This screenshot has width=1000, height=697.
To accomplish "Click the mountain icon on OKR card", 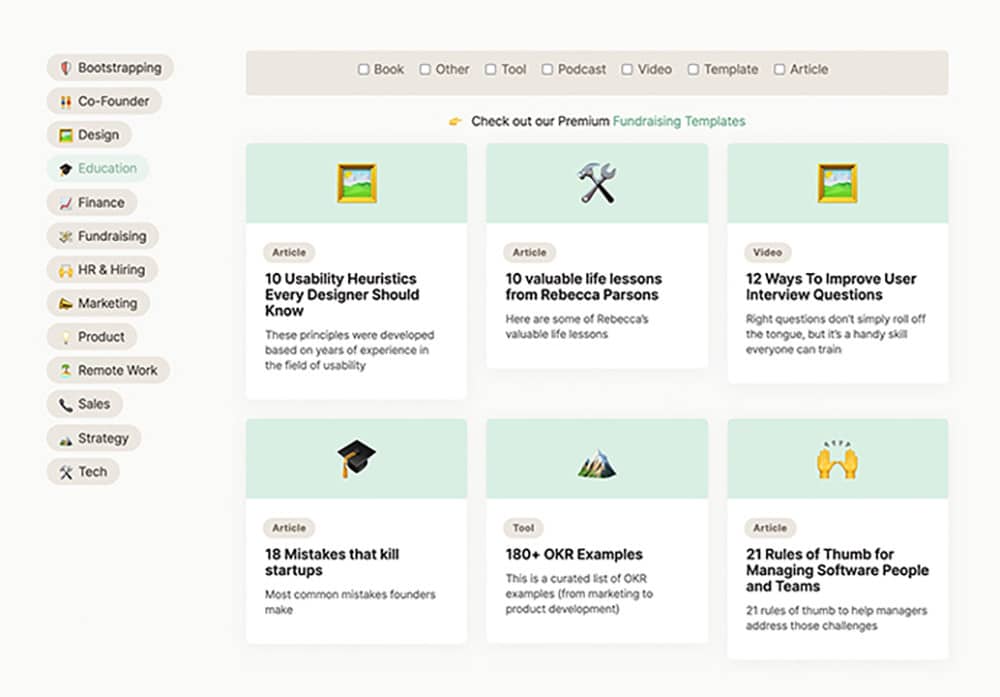I will click(x=597, y=462).
